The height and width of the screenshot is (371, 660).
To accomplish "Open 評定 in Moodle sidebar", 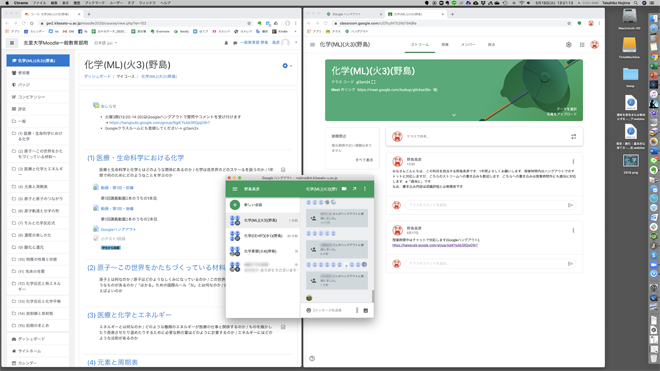I will point(38,109).
